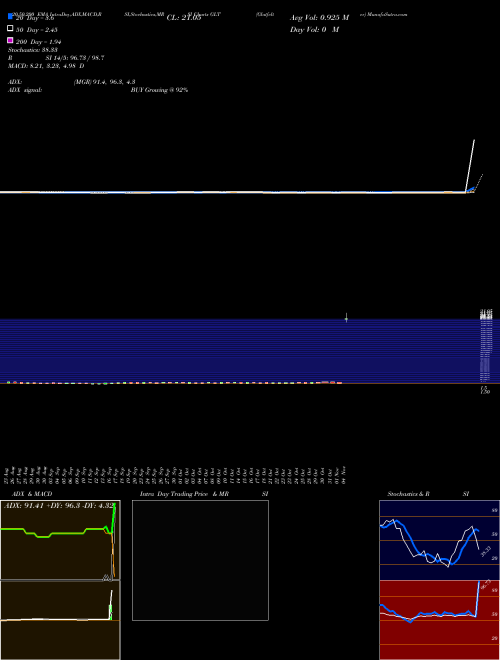
Task: Open the MACD chart below the ADX chart
Action: tap(60, 620)
